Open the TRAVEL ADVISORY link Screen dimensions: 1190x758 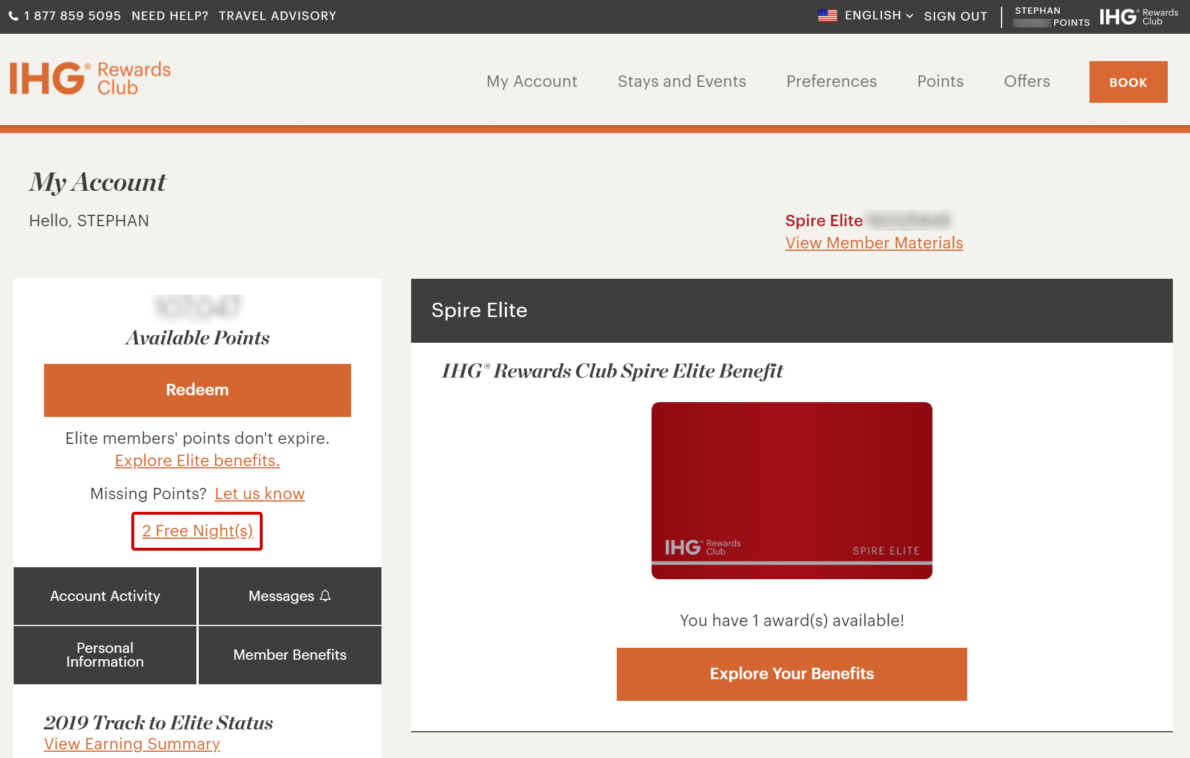(278, 16)
